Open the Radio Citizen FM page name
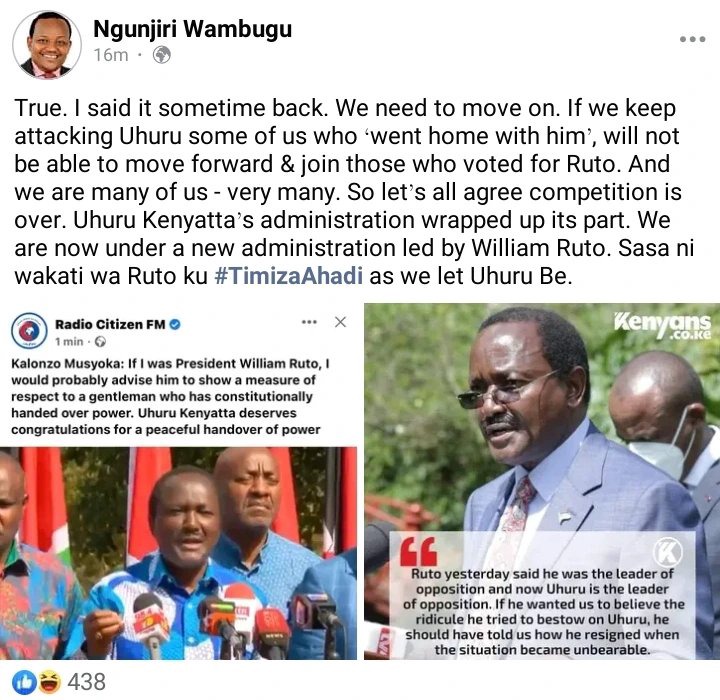This screenshot has width=720, height=700. tap(110, 324)
